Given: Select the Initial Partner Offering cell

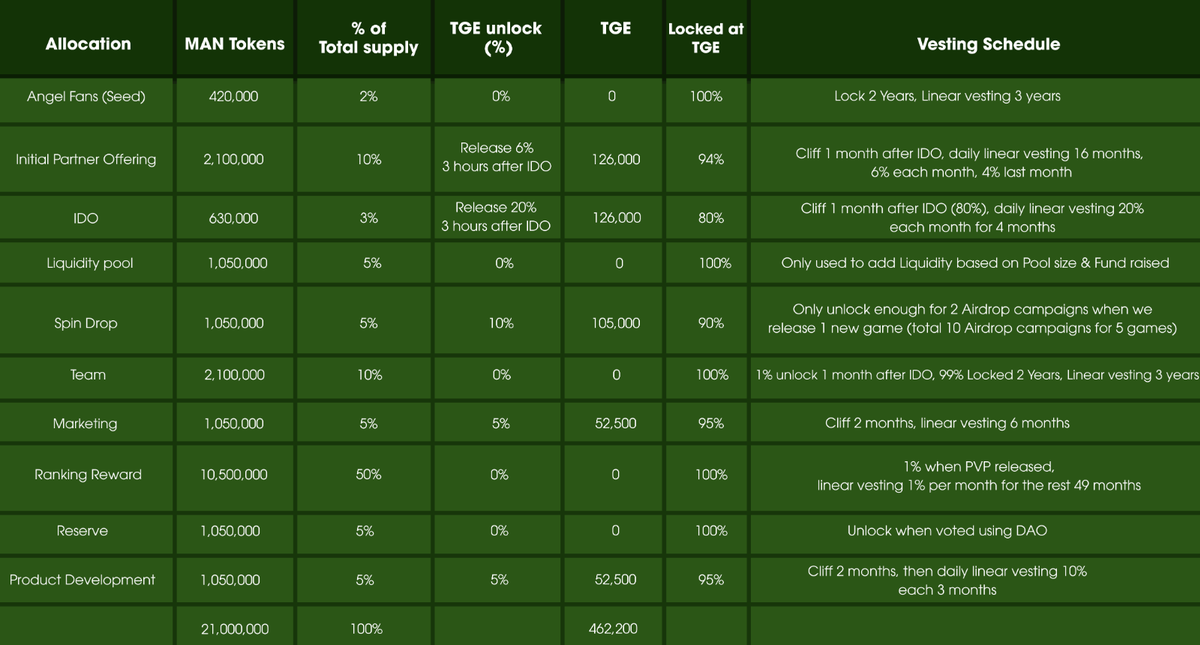Looking at the screenshot, I should pos(86,160).
